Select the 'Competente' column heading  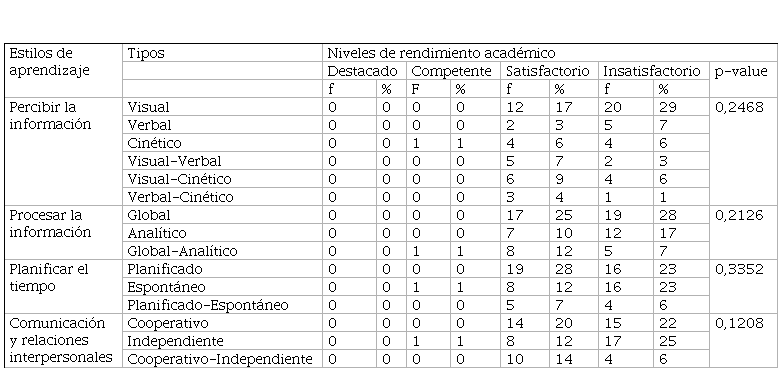[x=453, y=71]
